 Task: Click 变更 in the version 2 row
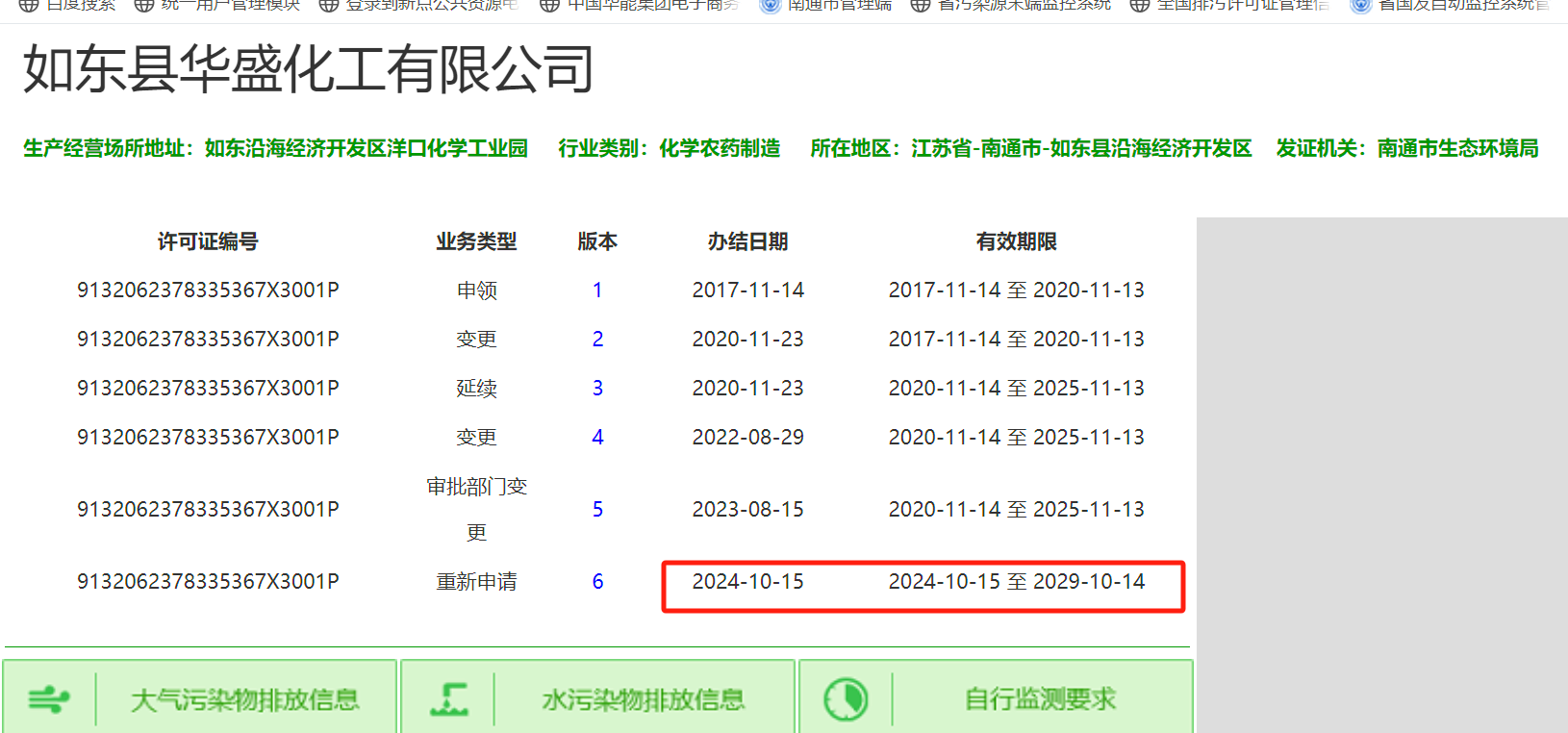pyautogui.click(x=476, y=340)
